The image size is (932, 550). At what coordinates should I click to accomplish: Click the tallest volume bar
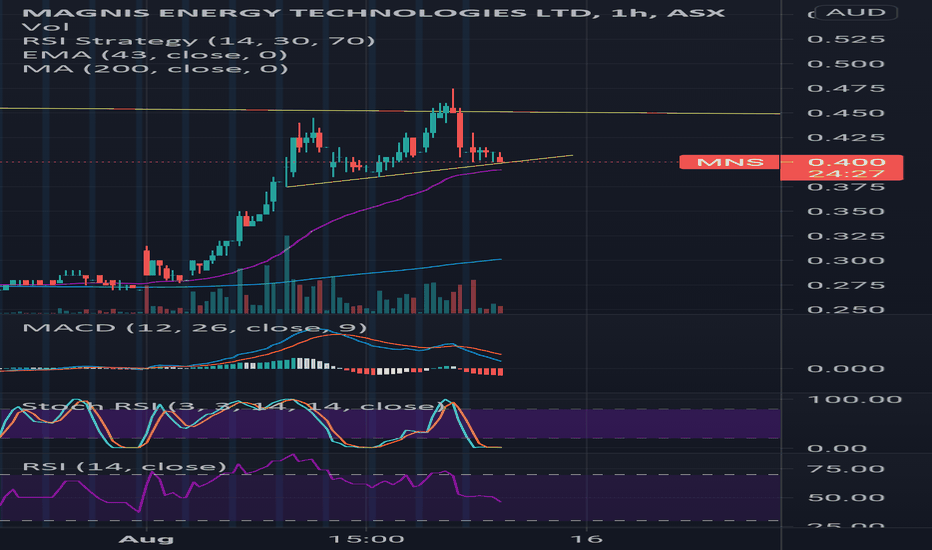click(x=287, y=274)
